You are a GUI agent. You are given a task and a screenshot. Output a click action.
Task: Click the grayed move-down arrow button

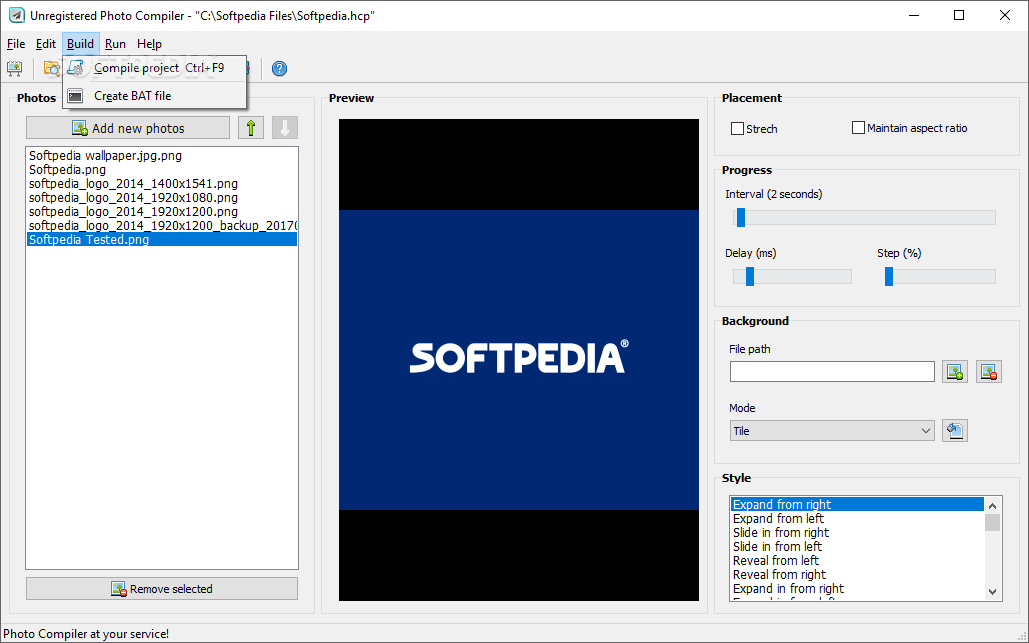coord(285,128)
